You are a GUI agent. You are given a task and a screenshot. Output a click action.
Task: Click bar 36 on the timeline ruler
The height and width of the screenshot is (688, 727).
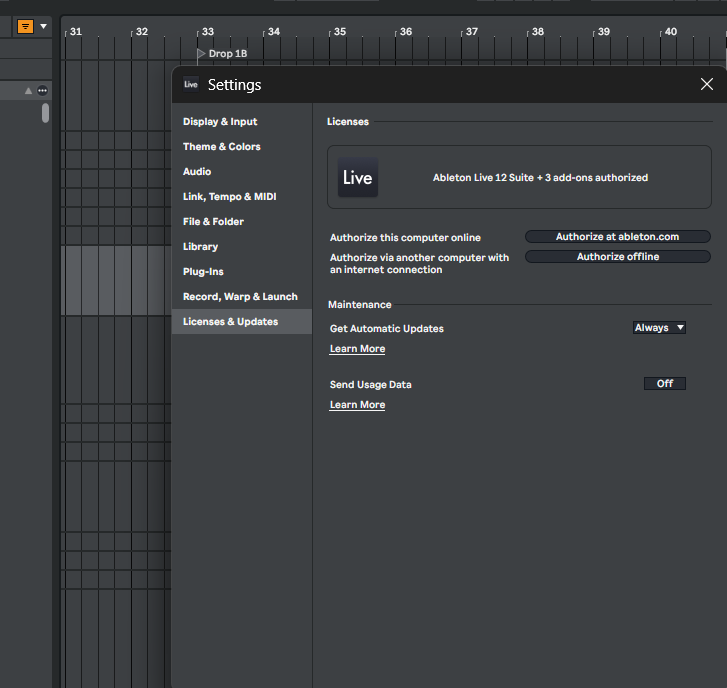tap(406, 32)
